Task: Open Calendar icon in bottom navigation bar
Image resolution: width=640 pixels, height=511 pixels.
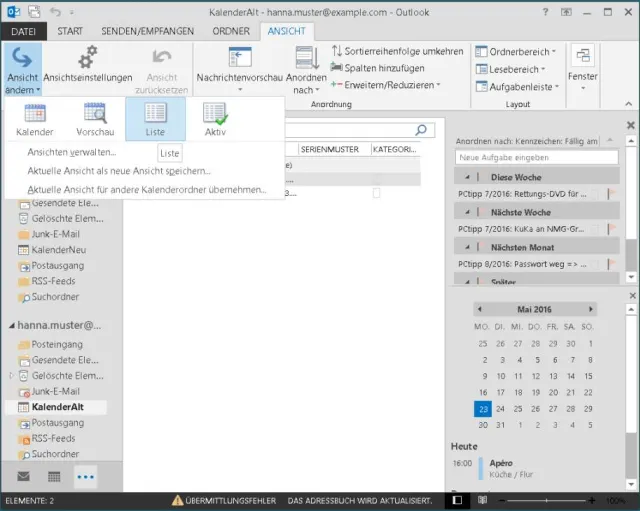Action: coord(54,476)
